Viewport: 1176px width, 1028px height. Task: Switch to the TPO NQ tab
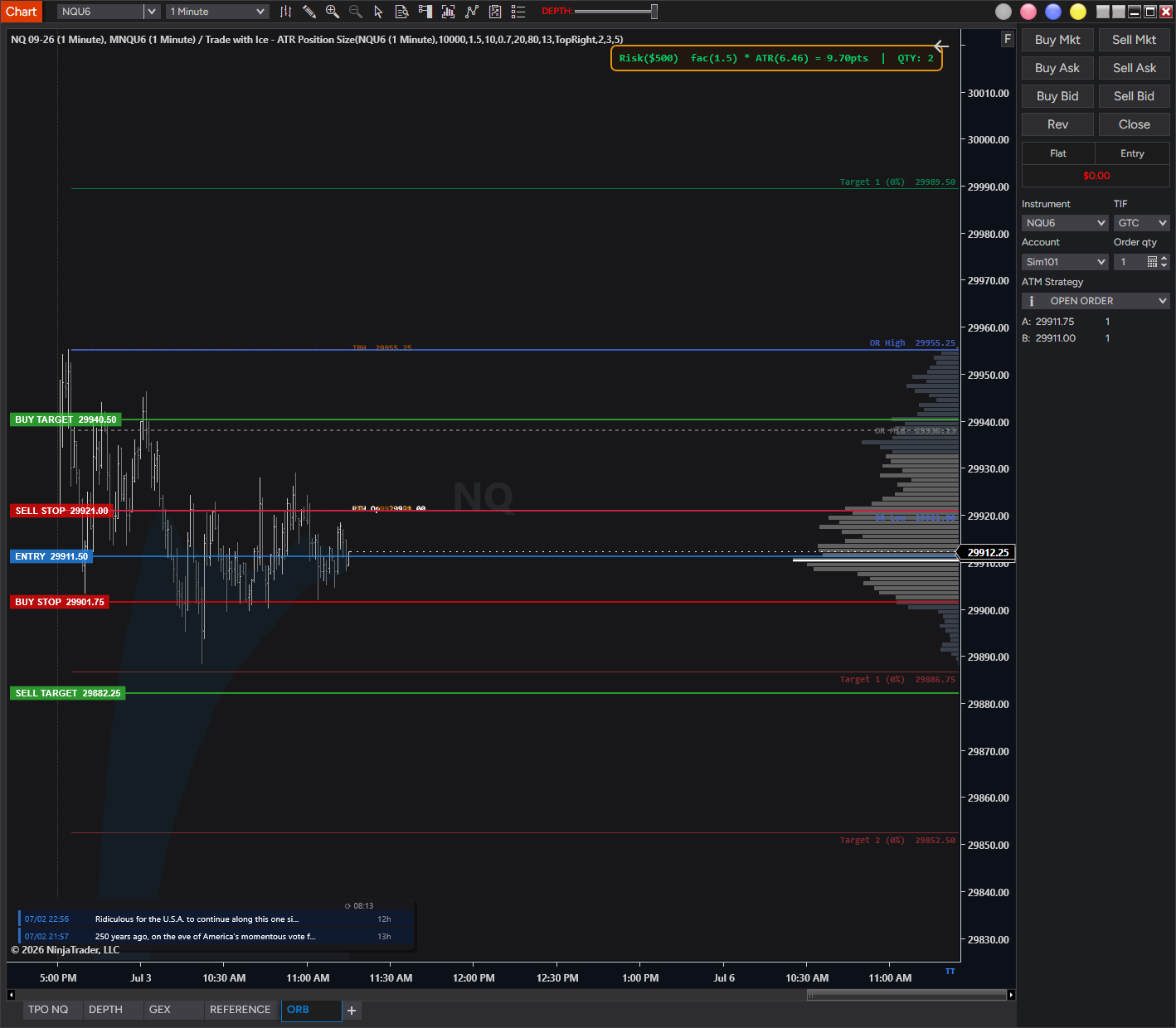click(x=48, y=1010)
